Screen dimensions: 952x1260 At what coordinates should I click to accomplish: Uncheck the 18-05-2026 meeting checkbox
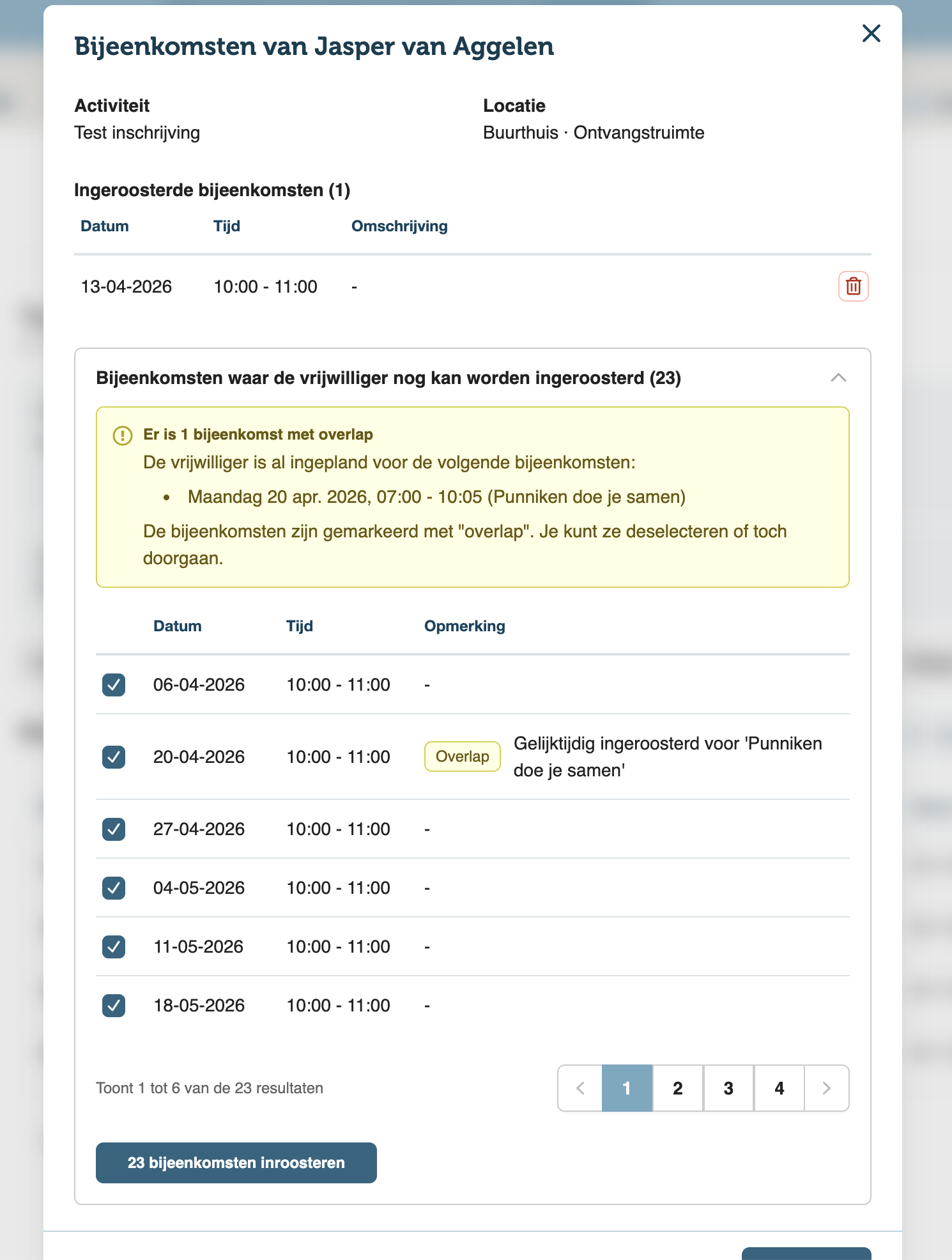coord(114,1006)
